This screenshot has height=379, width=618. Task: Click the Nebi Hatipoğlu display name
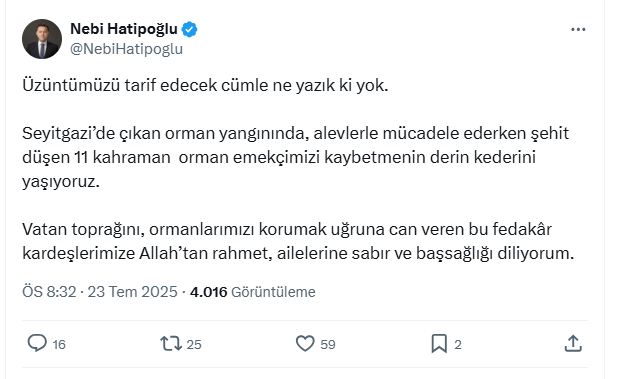tap(124, 29)
